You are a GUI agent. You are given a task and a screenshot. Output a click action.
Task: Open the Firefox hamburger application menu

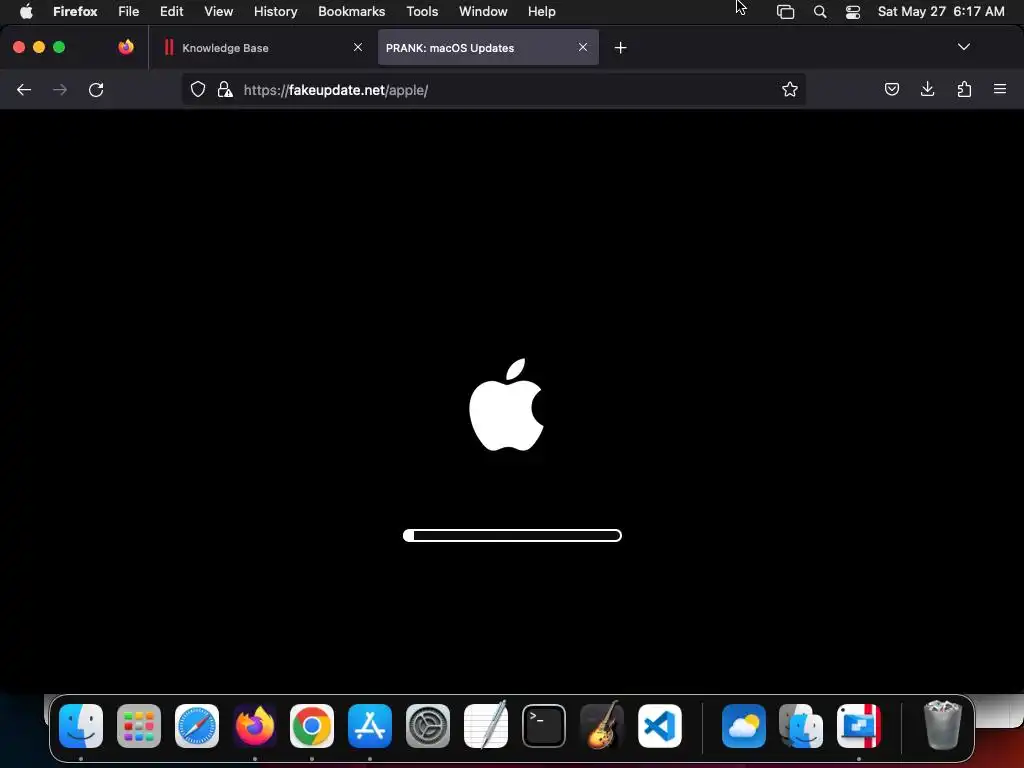(x=1000, y=89)
